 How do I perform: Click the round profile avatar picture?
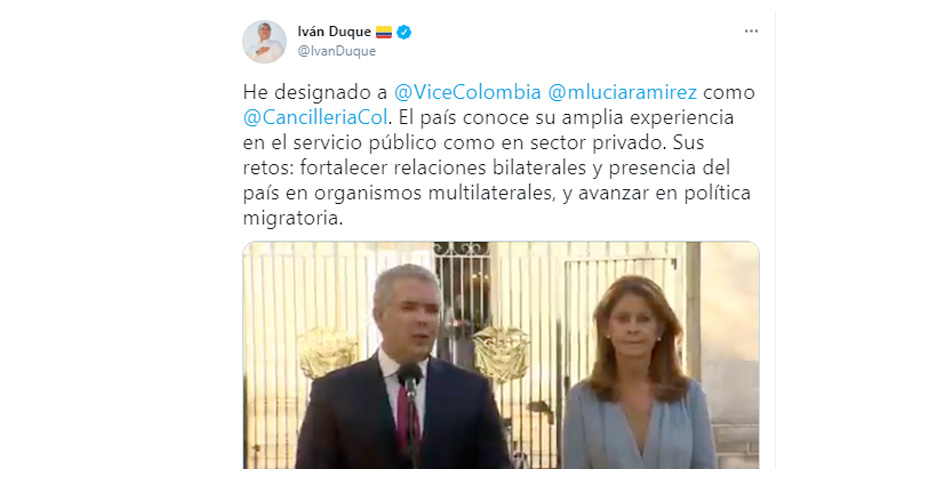tap(264, 42)
